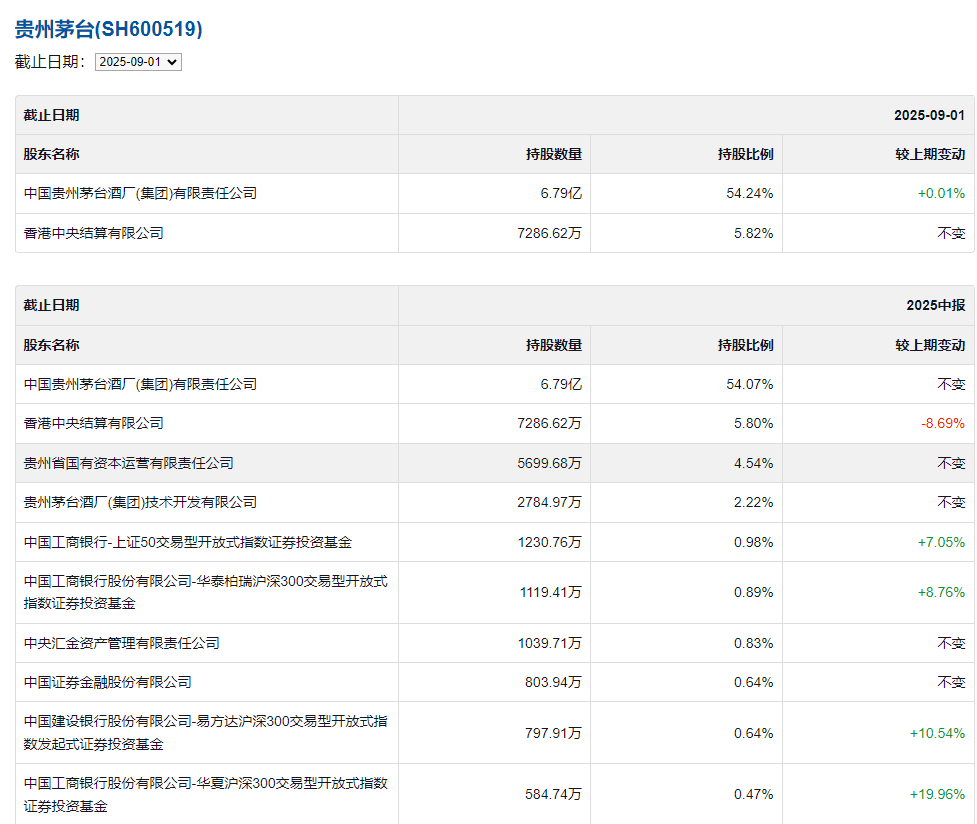Click 持股比例 header in 2025-09-01 table

745,155
